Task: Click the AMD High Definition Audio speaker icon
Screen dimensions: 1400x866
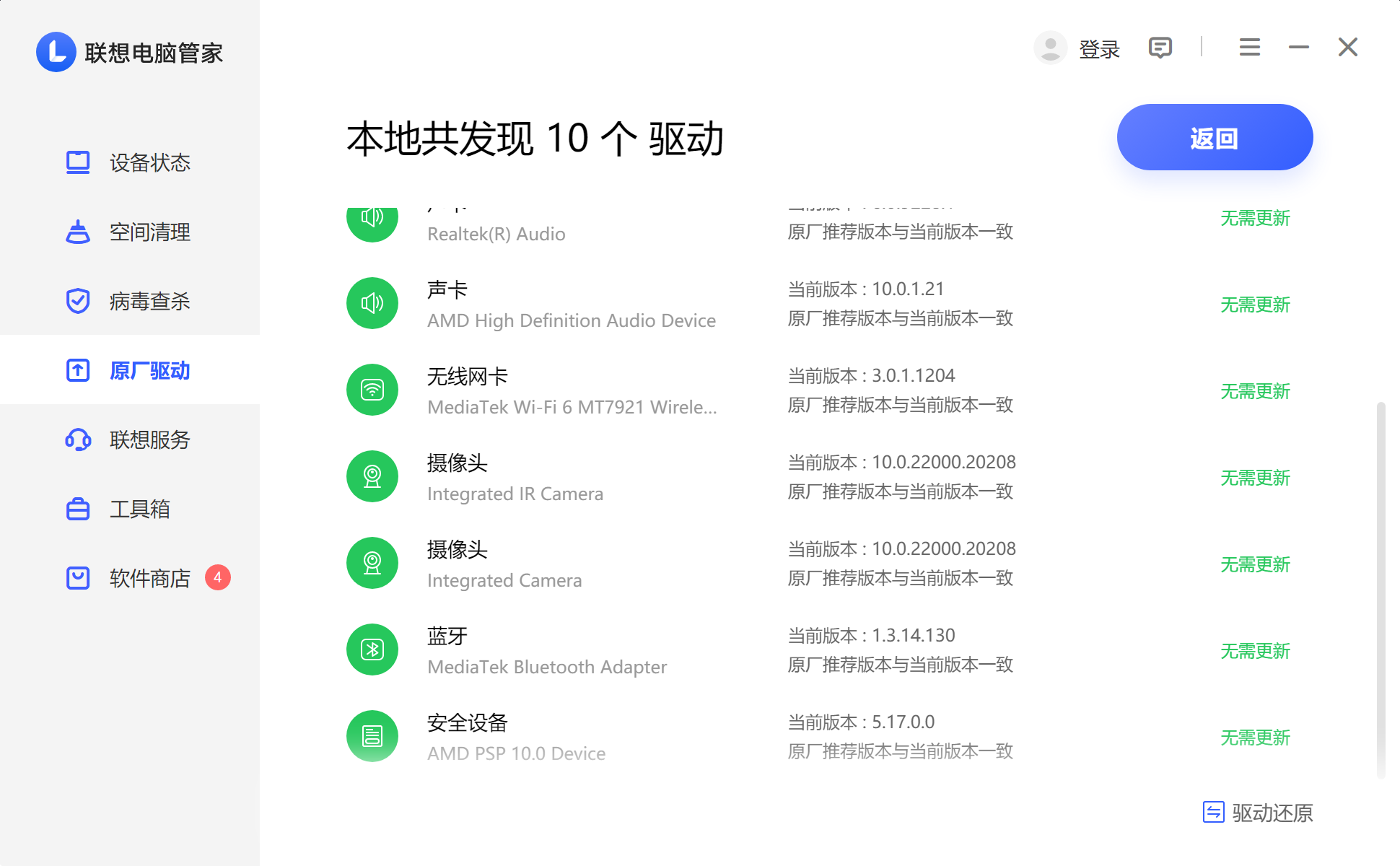Action: [372, 303]
